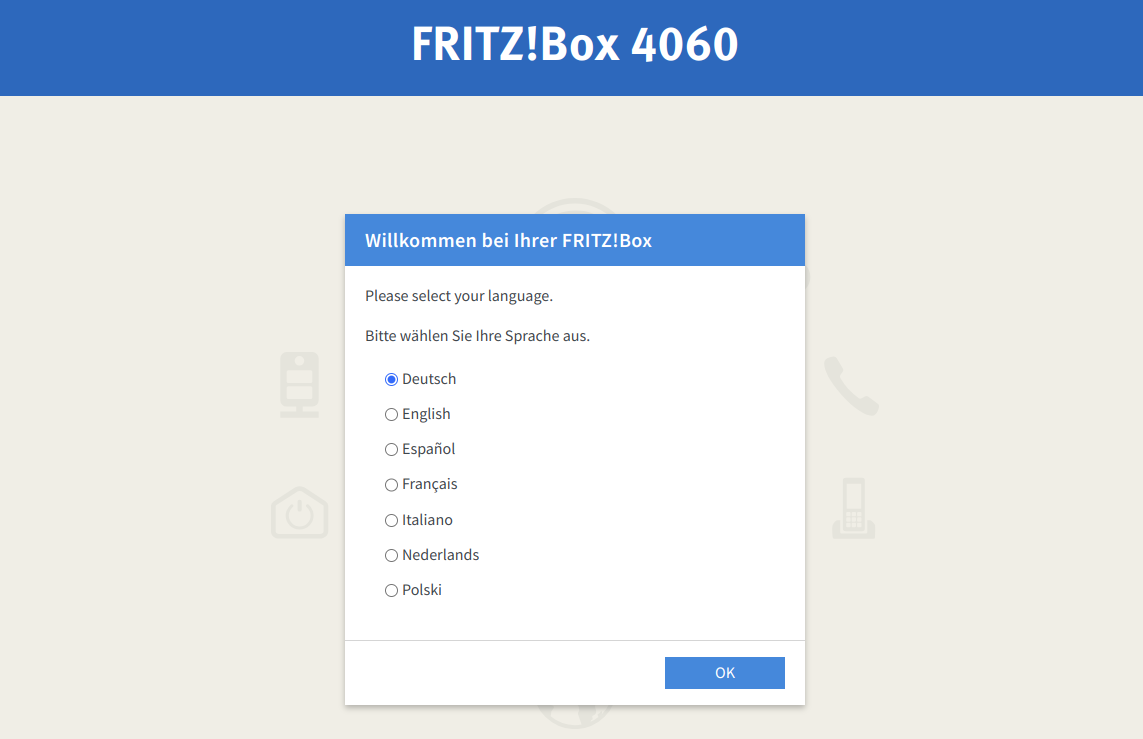Viewport: 1143px width, 739px height.
Task: Click the Deutsch label text
Action: pyautogui.click(x=429, y=379)
